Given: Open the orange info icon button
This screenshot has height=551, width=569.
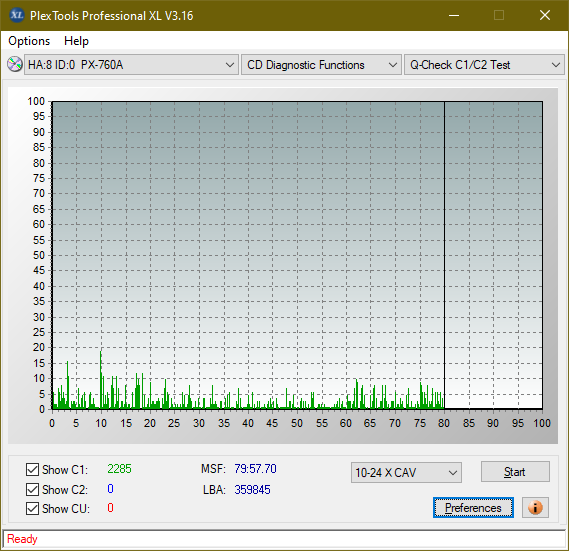Looking at the screenshot, I should coord(535,507).
